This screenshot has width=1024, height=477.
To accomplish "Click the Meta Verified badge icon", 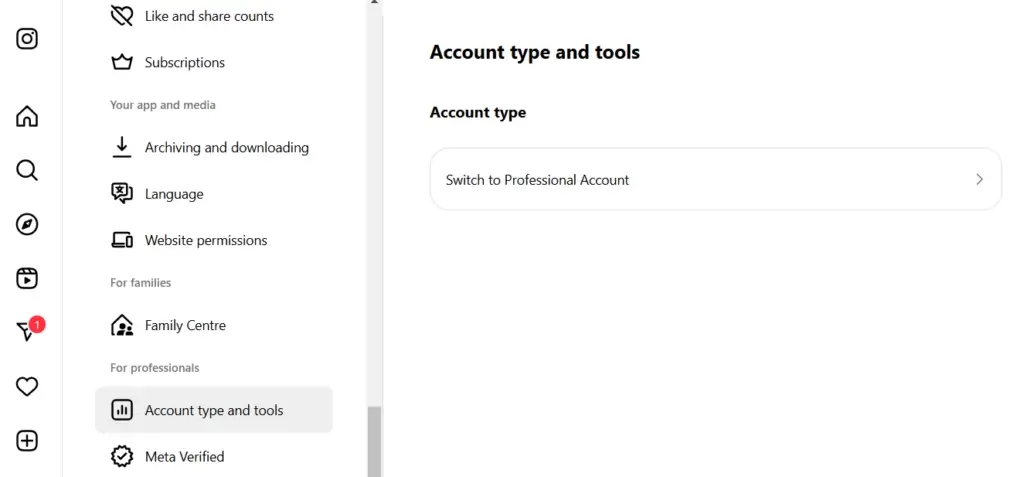I will click(x=122, y=457).
